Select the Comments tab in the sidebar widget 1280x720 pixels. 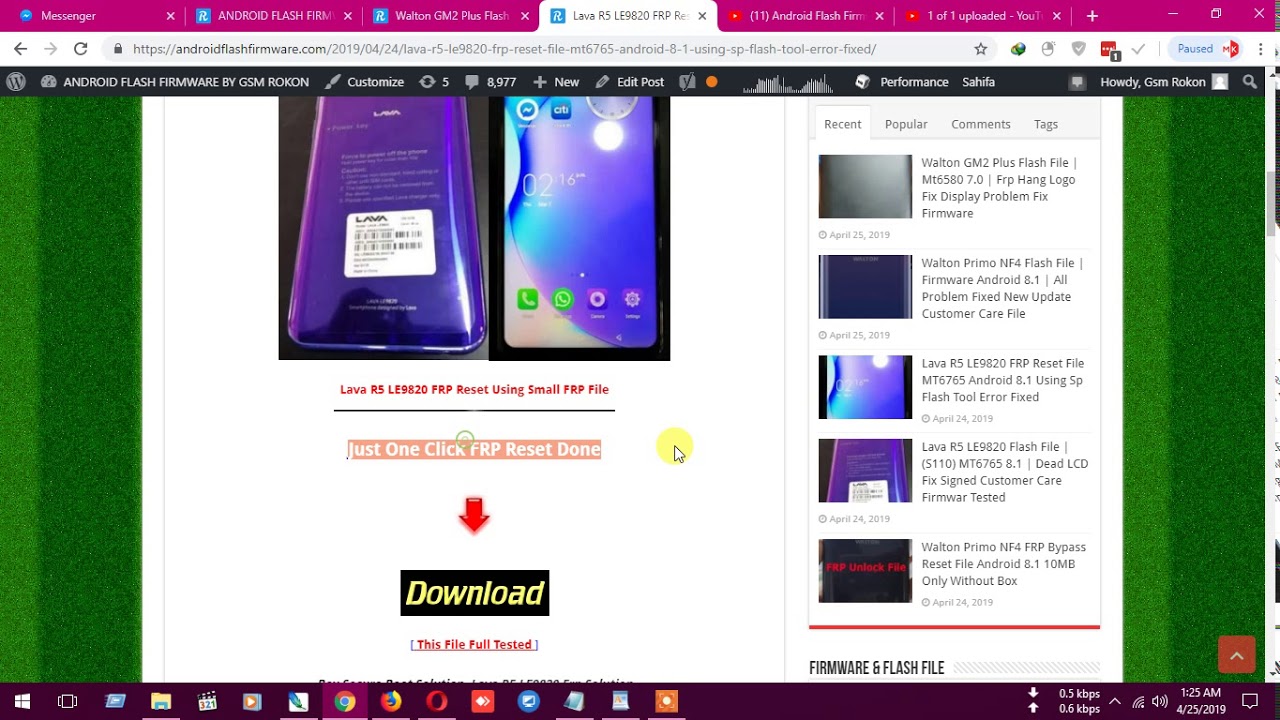pos(980,124)
